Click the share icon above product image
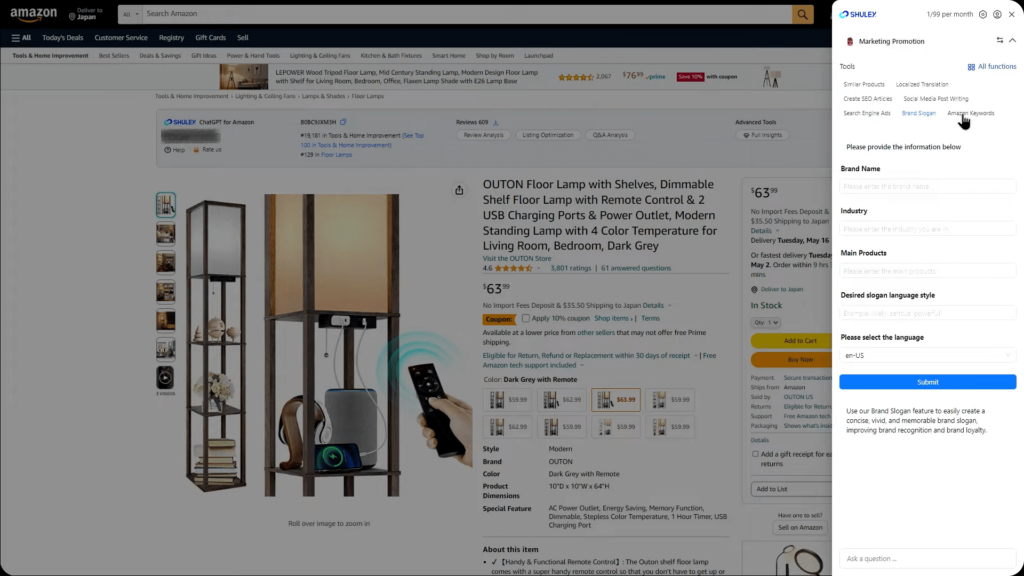This screenshot has width=1024, height=576. click(459, 190)
